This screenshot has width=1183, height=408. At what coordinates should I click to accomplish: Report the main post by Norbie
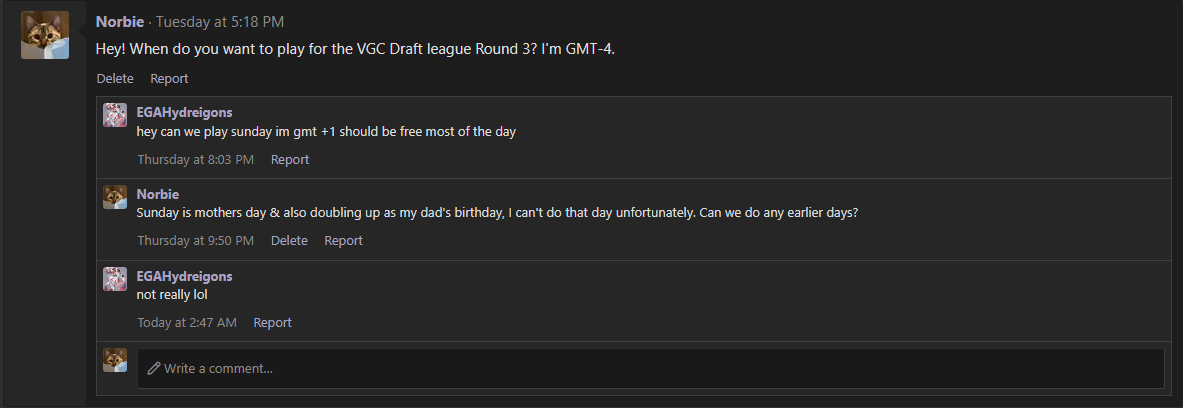coord(169,78)
